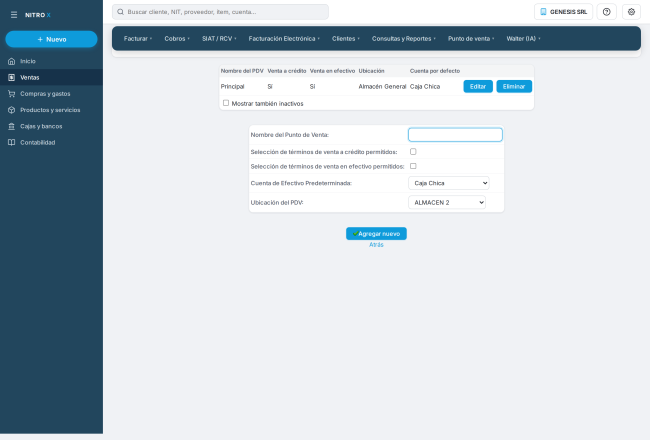Click the Nuevo button

click(x=51, y=39)
